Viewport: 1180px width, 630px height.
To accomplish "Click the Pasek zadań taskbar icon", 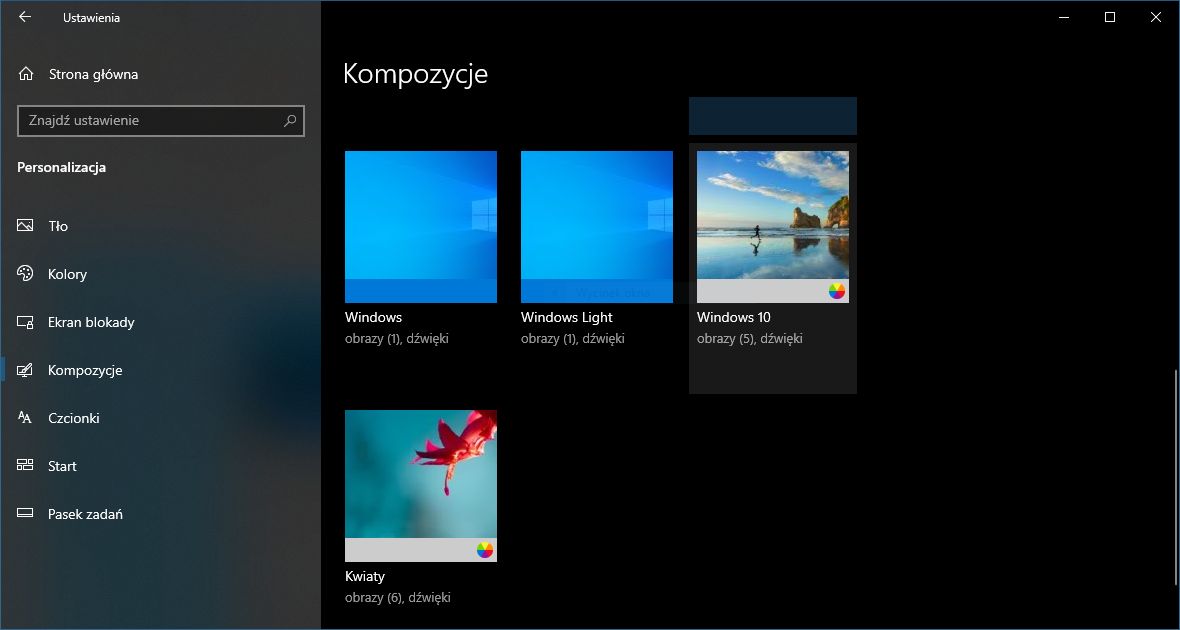I will (25, 514).
